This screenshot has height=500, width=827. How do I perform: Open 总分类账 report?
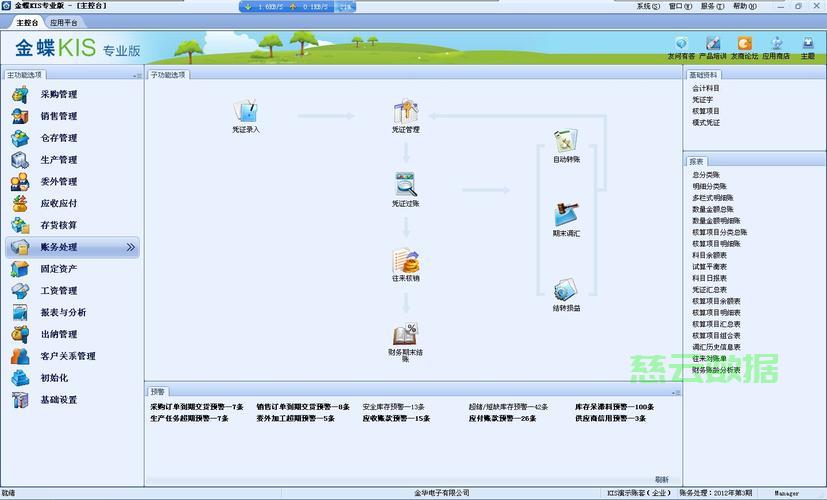point(706,175)
